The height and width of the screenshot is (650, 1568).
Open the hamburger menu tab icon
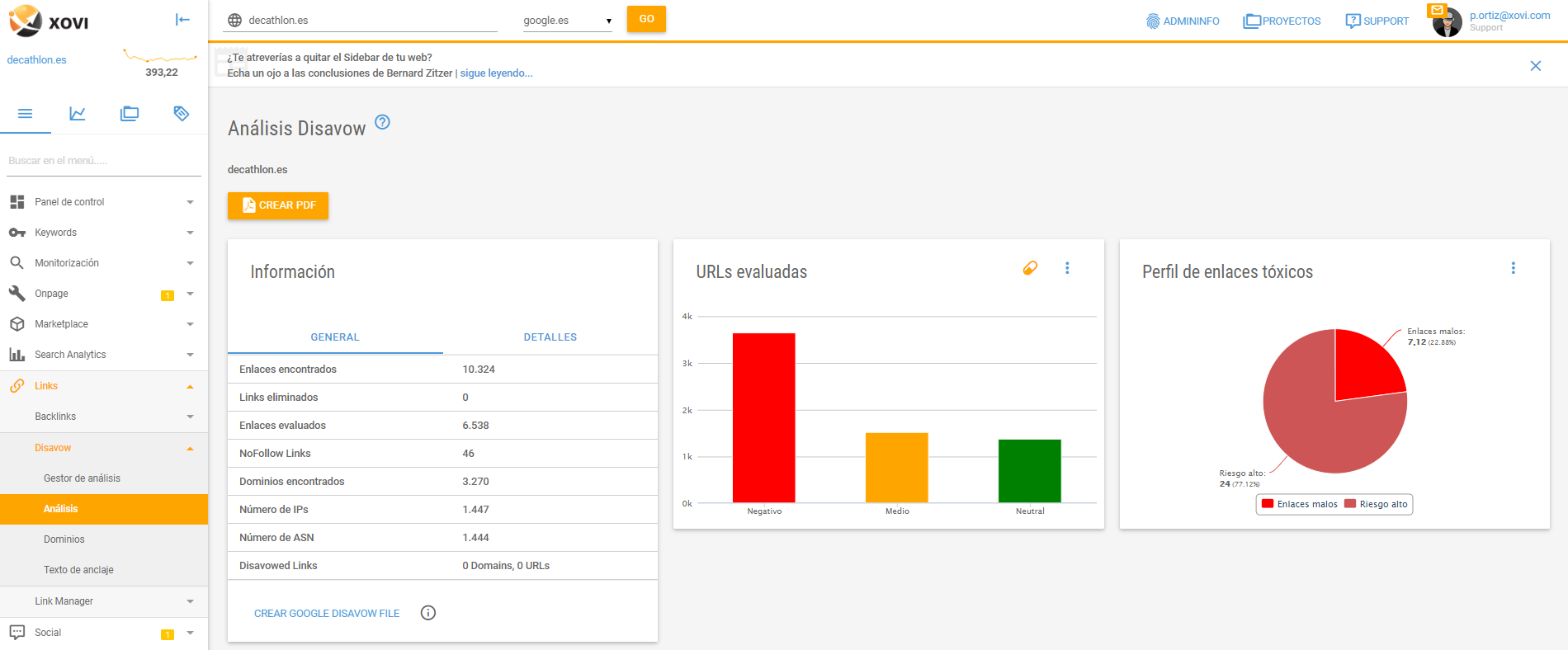click(26, 114)
